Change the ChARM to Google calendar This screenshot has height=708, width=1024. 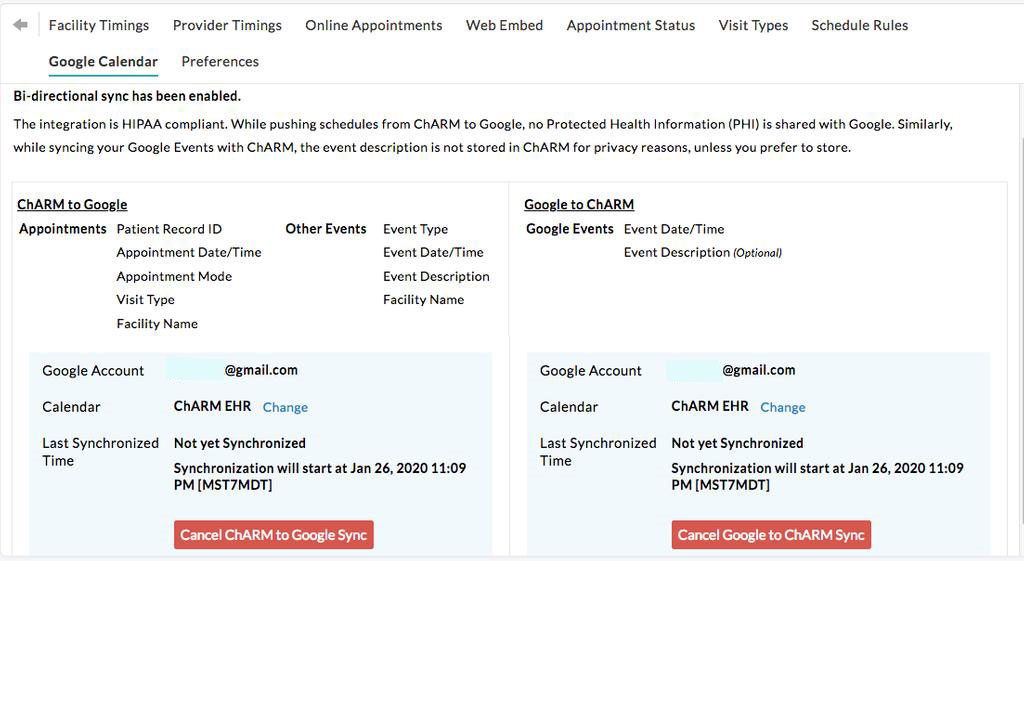tap(285, 407)
